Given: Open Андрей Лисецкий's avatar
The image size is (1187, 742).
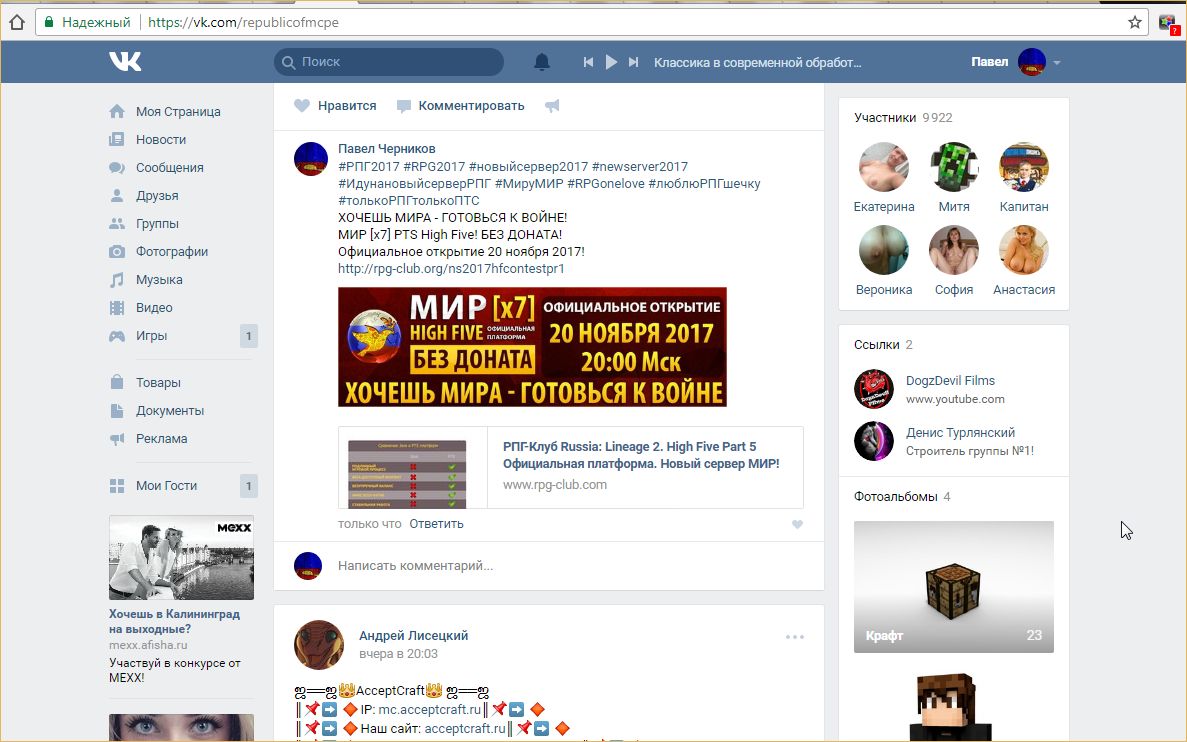Looking at the screenshot, I should point(319,644).
